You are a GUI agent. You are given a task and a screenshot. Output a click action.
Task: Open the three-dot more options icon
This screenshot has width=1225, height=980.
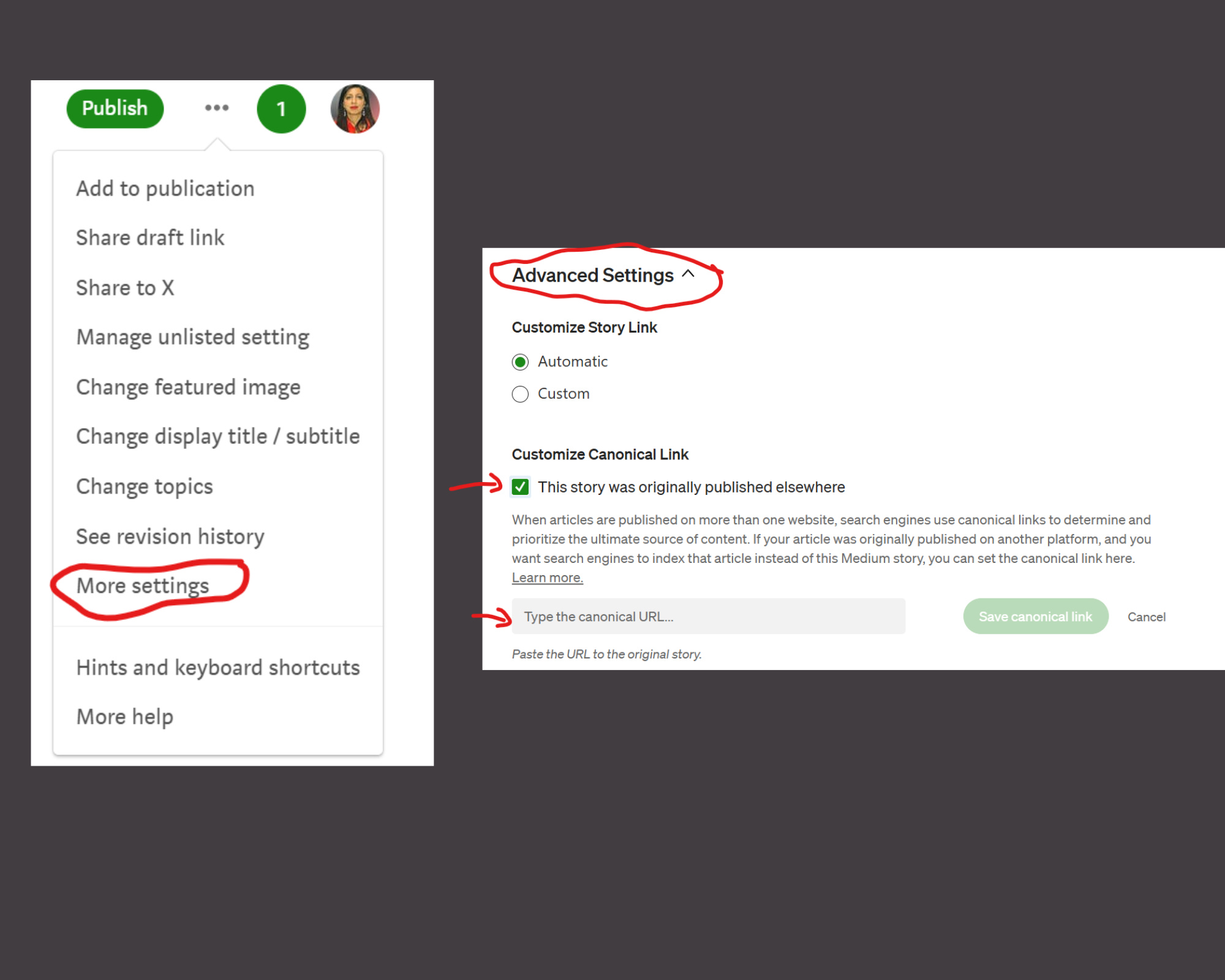217,108
